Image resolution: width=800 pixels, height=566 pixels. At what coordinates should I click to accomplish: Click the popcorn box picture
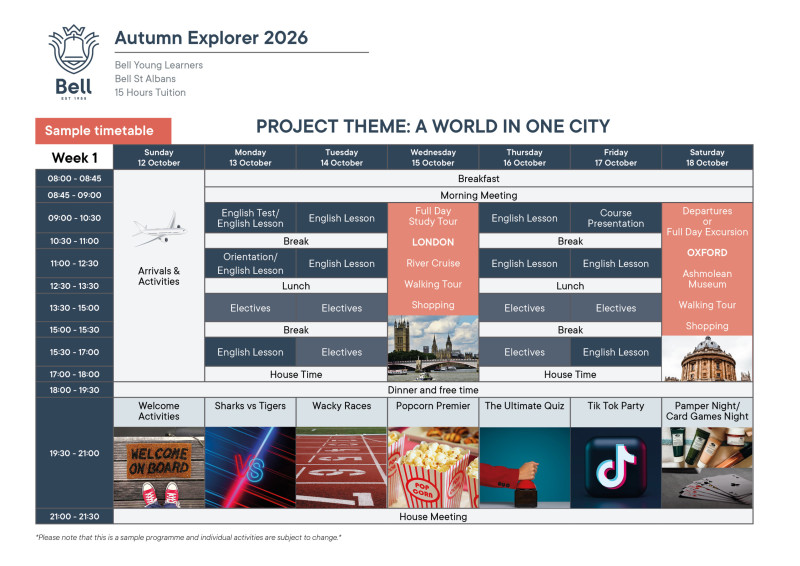tap(432, 468)
